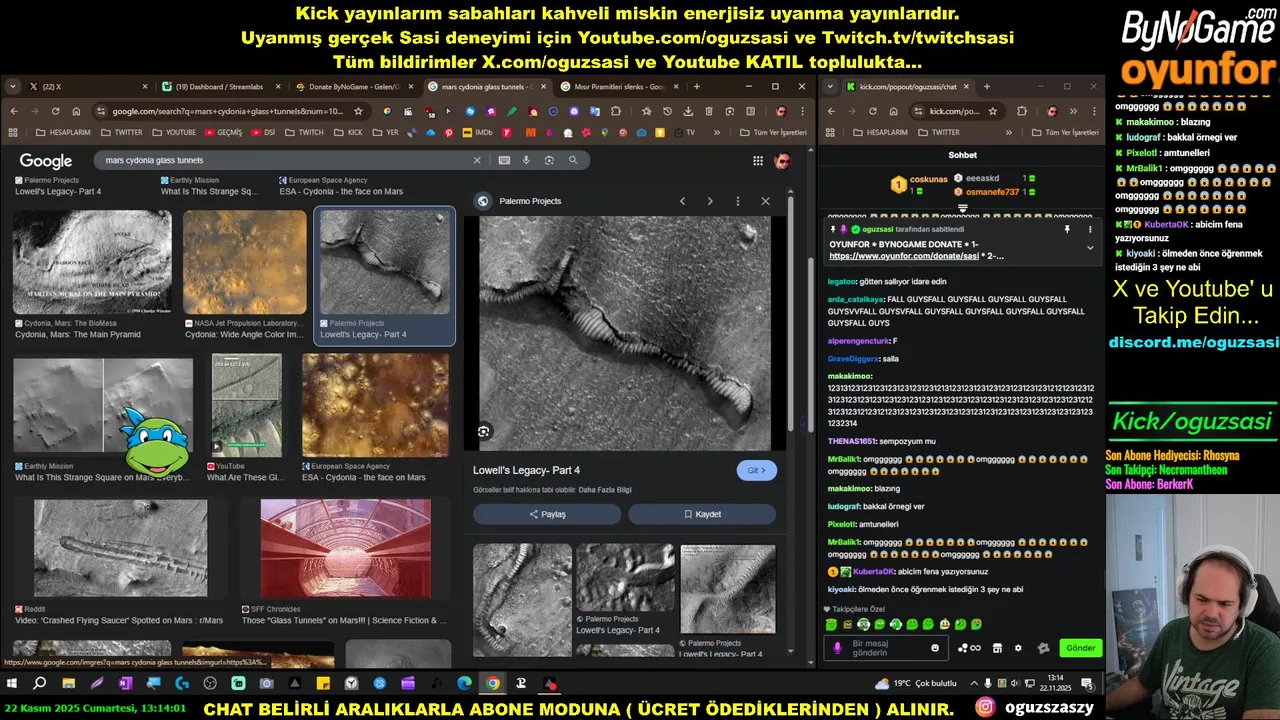
Task: Show next image in preview panel
Action: pos(710,201)
